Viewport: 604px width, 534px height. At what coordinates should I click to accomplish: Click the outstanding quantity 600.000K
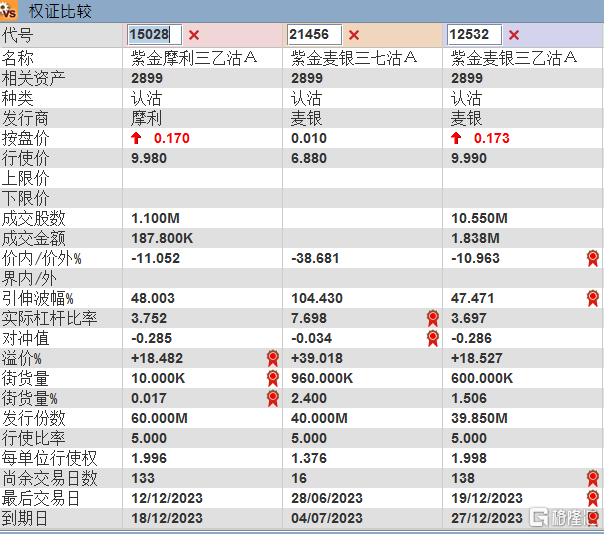point(482,379)
